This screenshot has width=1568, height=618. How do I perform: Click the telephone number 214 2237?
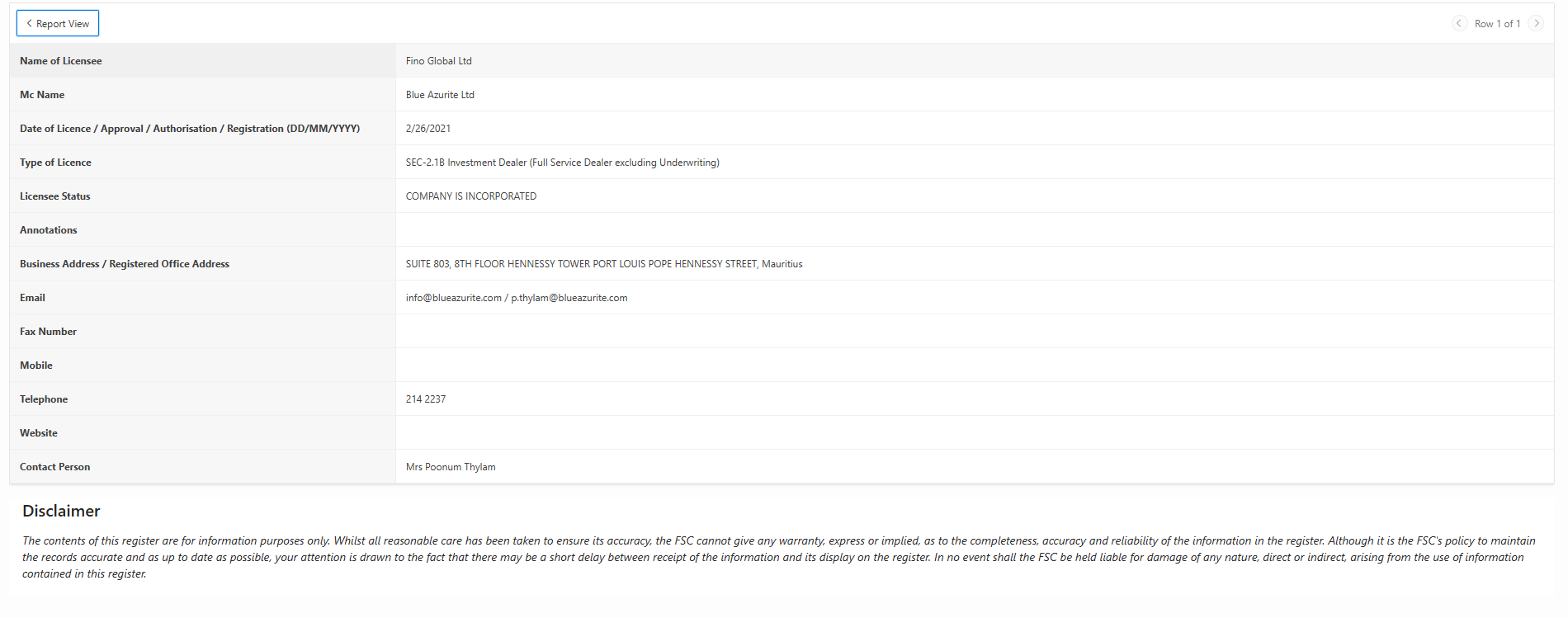coord(425,399)
